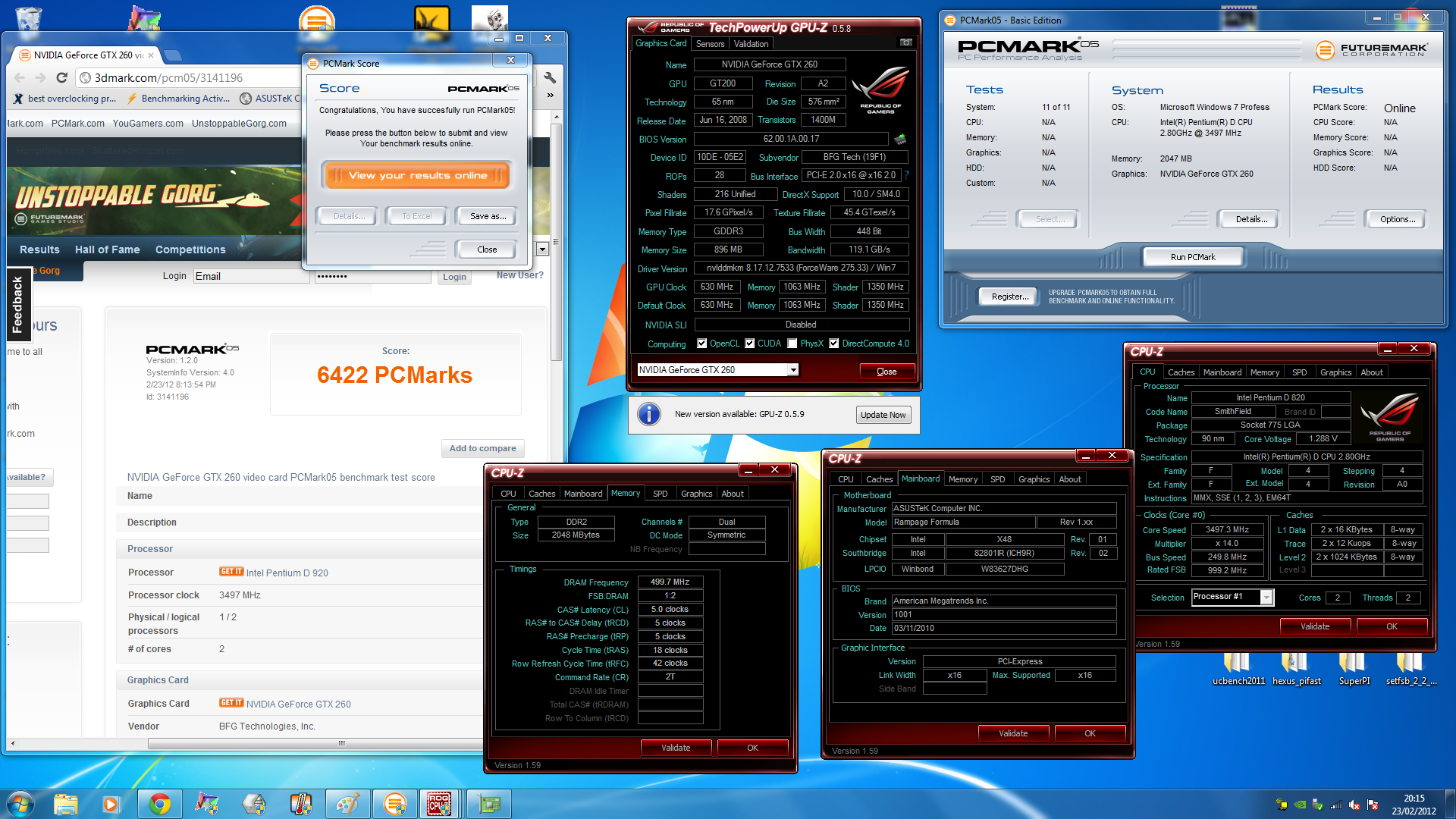Click the GPU-Z BIOS save chip icon
Image resolution: width=1456 pixels, height=819 pixels.
click(x=900, y=139)
